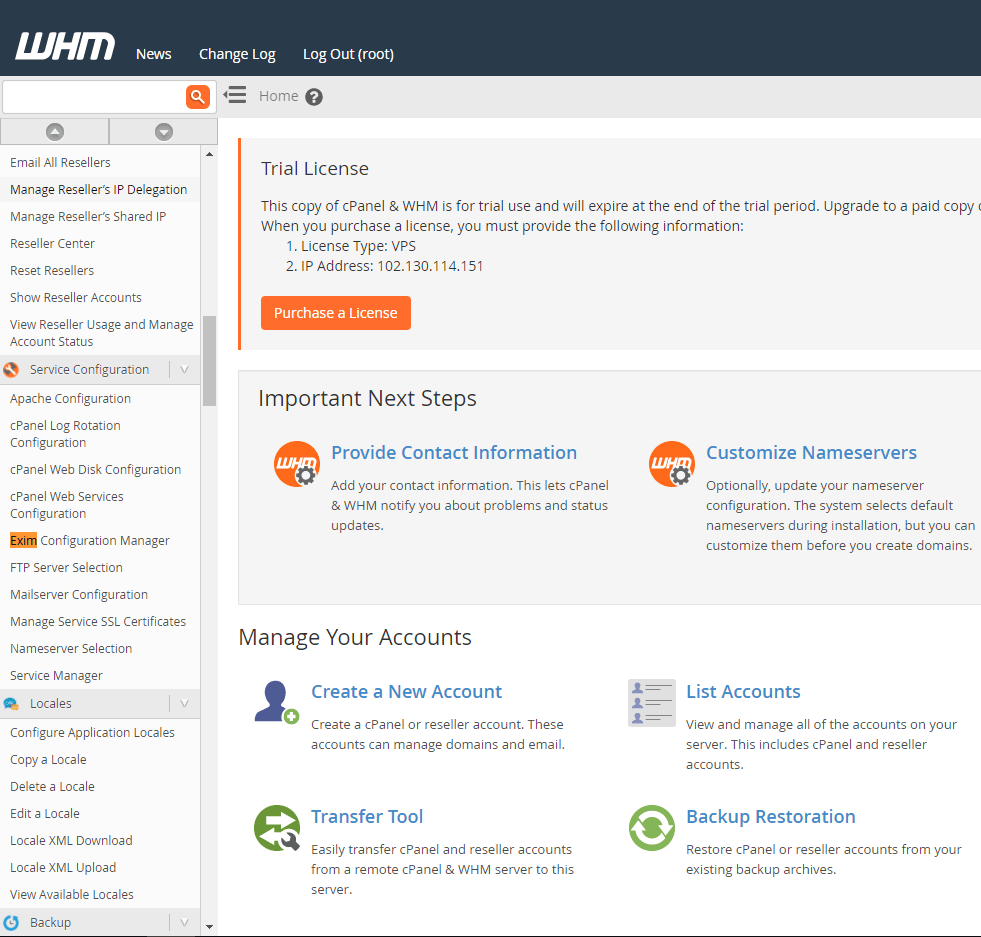Click the Provide Contact Information WHM icon

296,464
